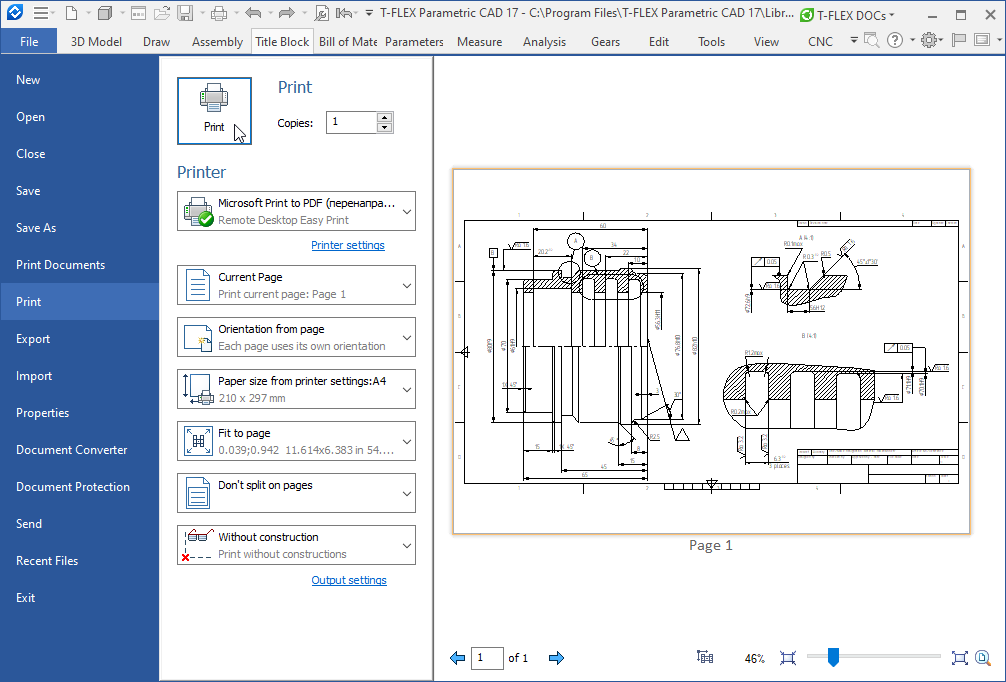Select Print Documents in sidebar
1006x682 pixels.
[80, 264]
